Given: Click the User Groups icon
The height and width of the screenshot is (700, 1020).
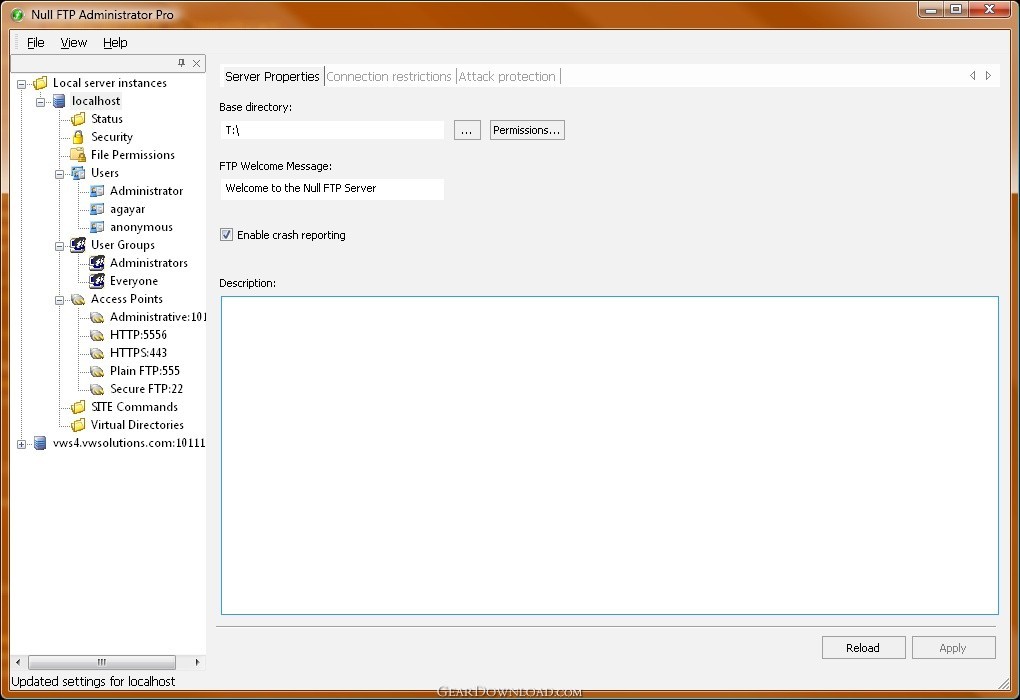Looking at the screenshot, I should pyautogui.click(x=78, y=245).
